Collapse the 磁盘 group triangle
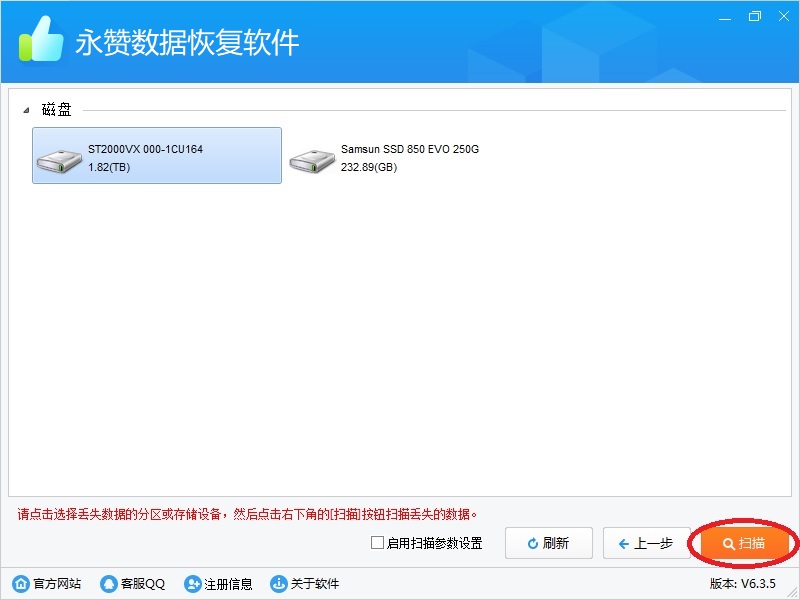 click(x=25, y=110)
